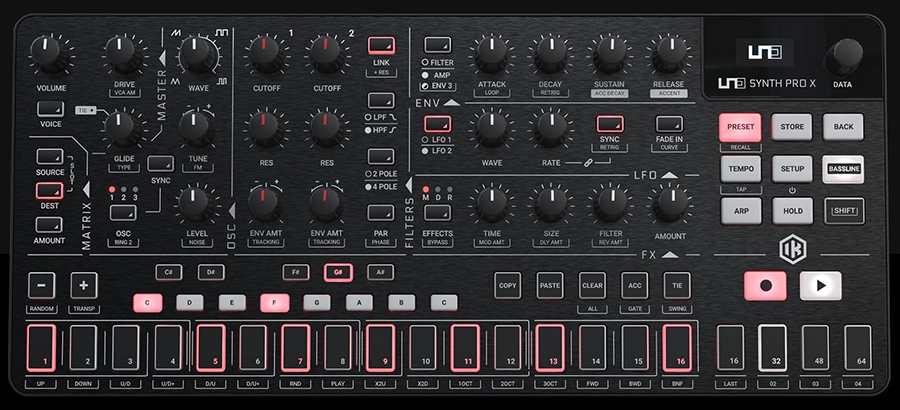
Task: Toggle the 2 POLE / 4 POLE button
Action: (381, 157)
